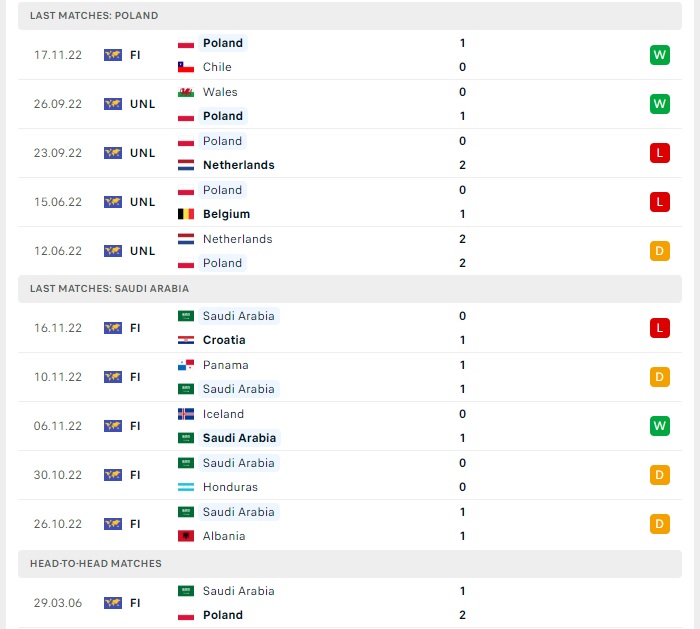Click the orange D badge for Netherlands vs Poland
The height and width of the screenshot is (629, 700).
click(x=659, y=251)
